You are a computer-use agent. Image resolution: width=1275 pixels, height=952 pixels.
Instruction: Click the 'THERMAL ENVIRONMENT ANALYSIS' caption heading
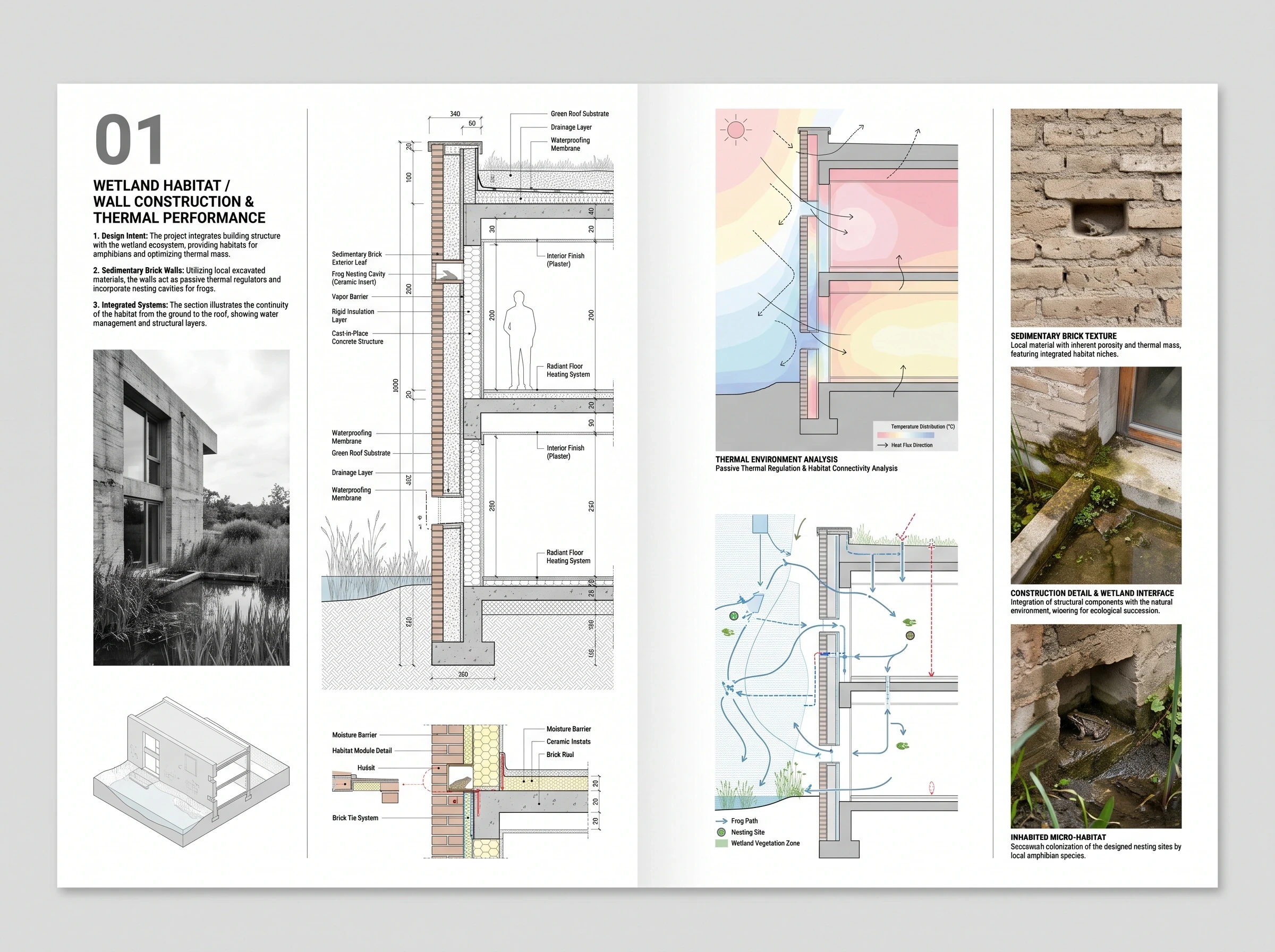click(x=776, y=460)
